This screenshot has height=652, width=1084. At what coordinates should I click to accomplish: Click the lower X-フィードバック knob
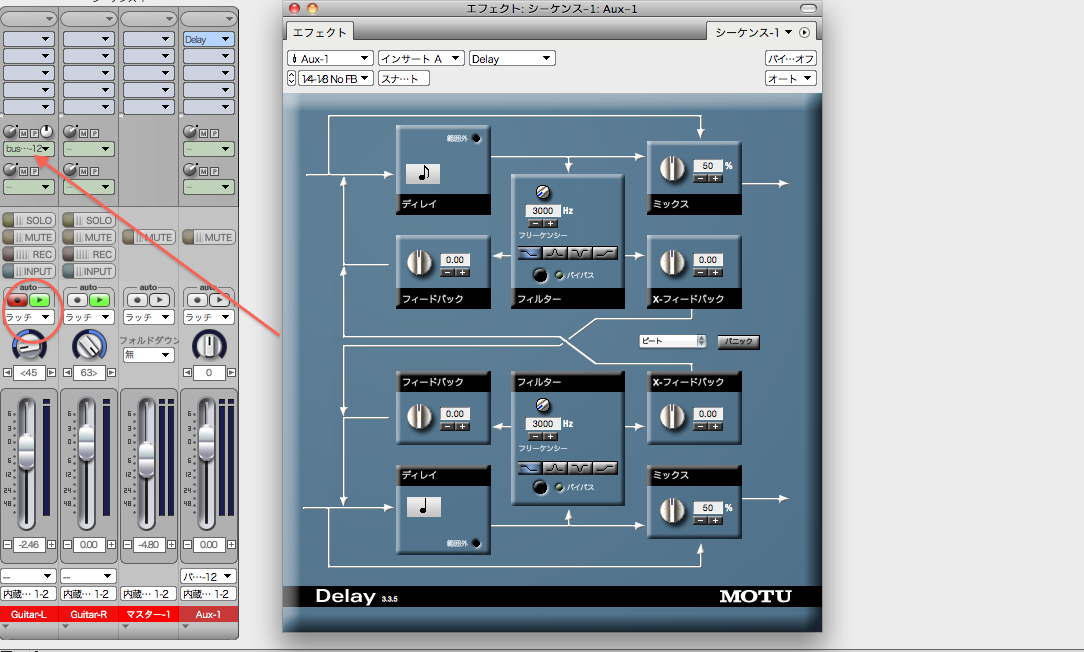tap(672, 416)
